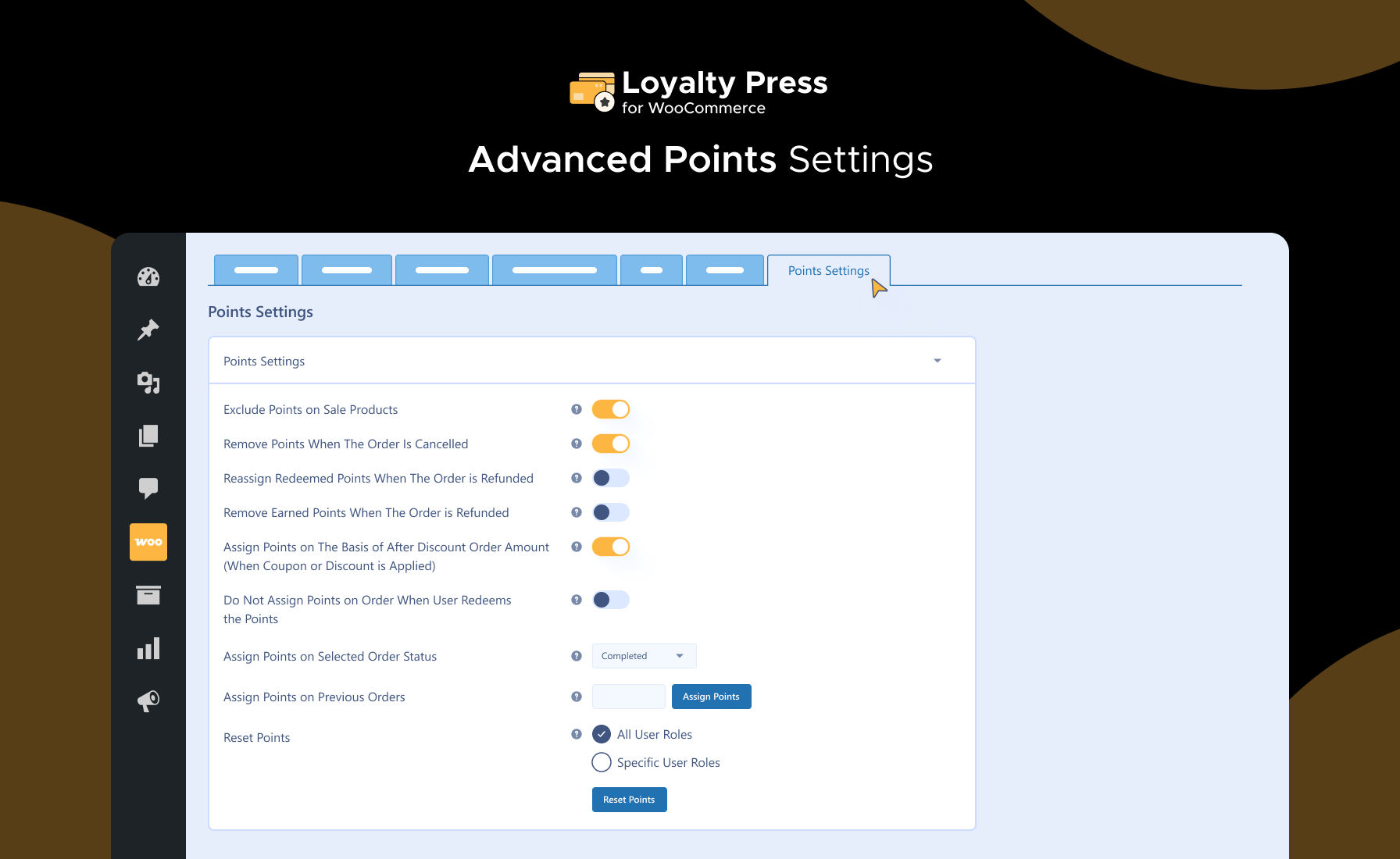Collapse the Points Settings panel header arrow
Viewport: 1400px width, 859px height.
pyautogui.click(x=937, y=361)
